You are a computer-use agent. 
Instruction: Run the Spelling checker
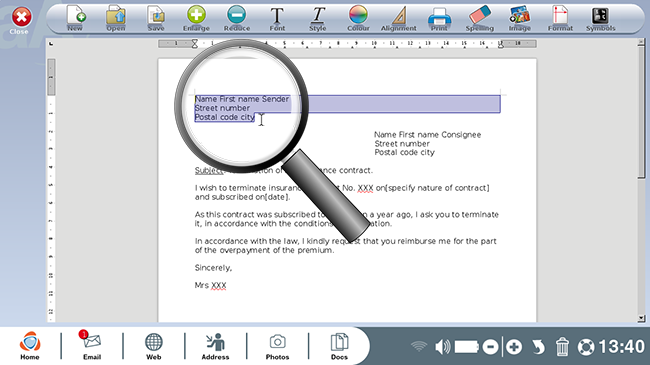(480, 18)
